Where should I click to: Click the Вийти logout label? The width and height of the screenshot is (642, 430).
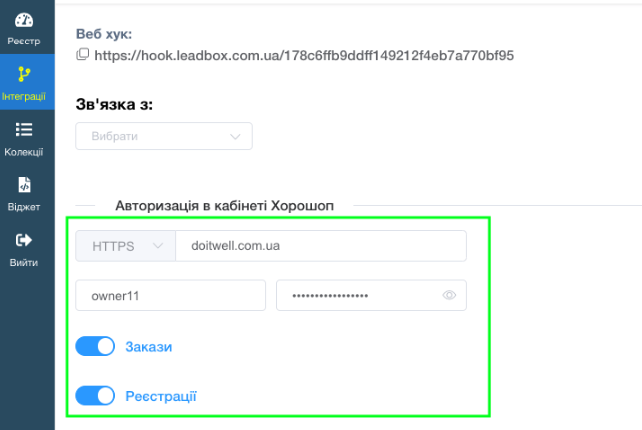point(24,262)
